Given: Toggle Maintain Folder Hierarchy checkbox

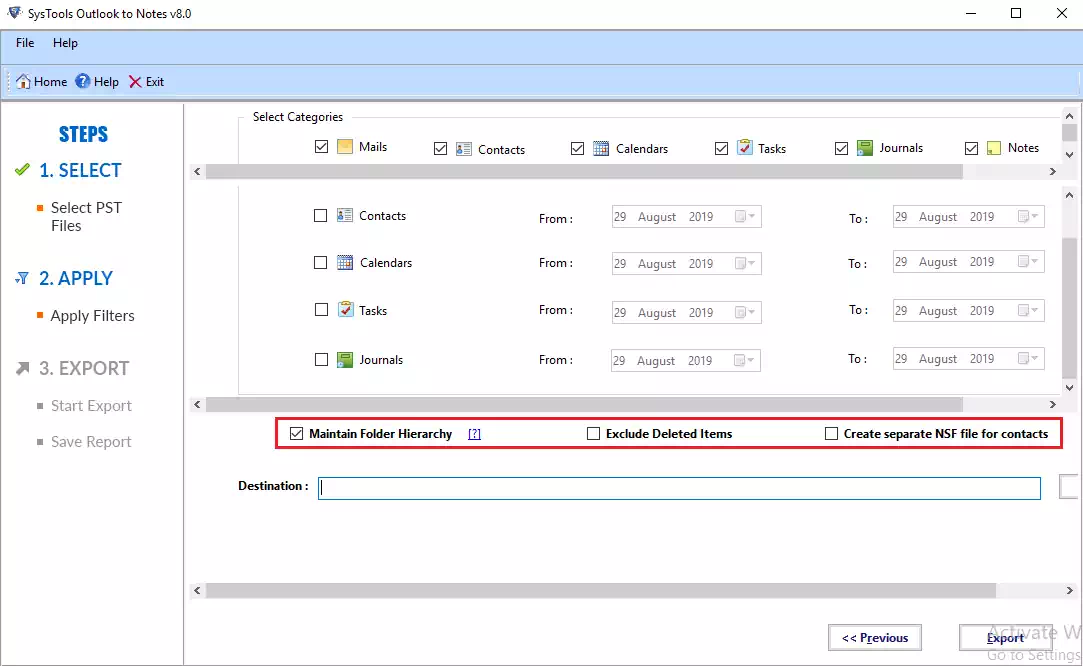Looking at the screenshot, I should (x=296, y=433).
